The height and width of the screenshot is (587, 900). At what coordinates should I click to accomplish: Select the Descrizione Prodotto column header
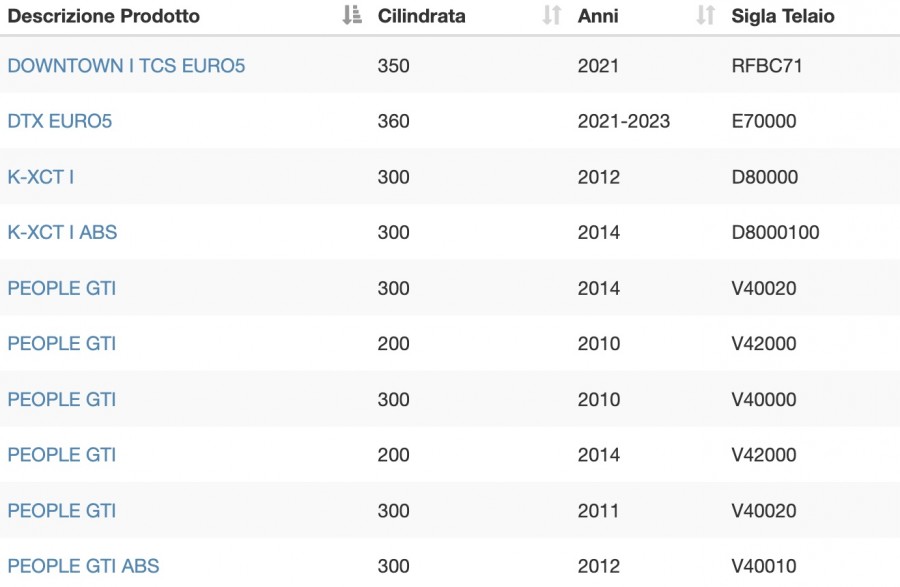pyautogui.click(x=104, y=16)
